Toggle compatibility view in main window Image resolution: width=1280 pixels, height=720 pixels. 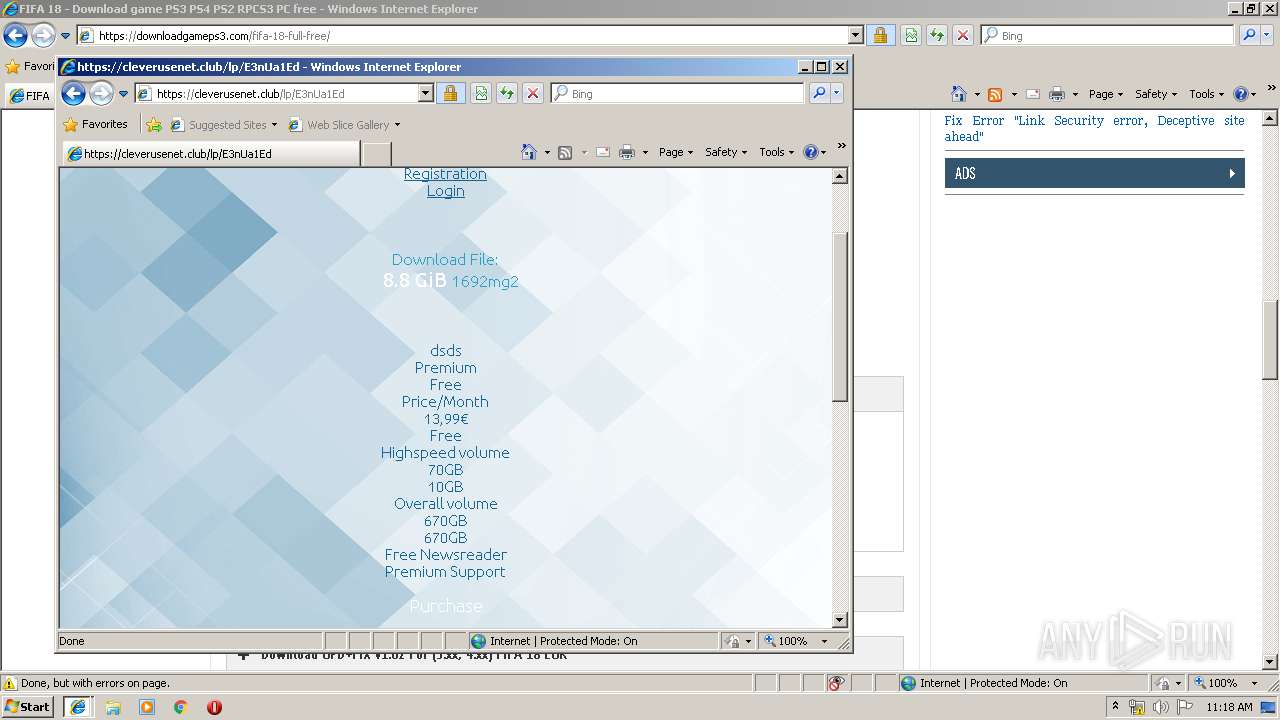[911, 35]
